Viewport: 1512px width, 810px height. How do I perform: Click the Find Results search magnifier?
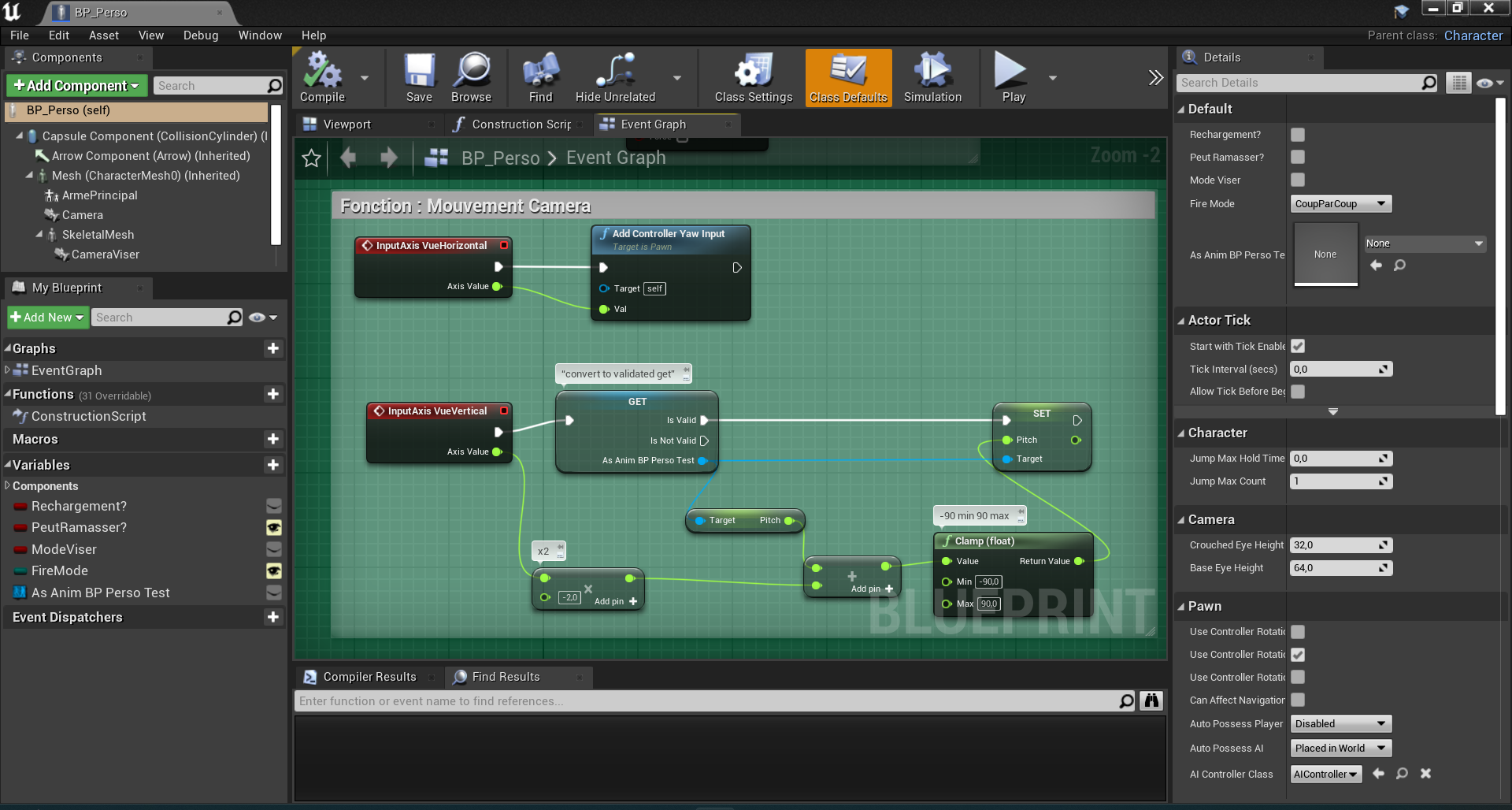point(1126,700)
